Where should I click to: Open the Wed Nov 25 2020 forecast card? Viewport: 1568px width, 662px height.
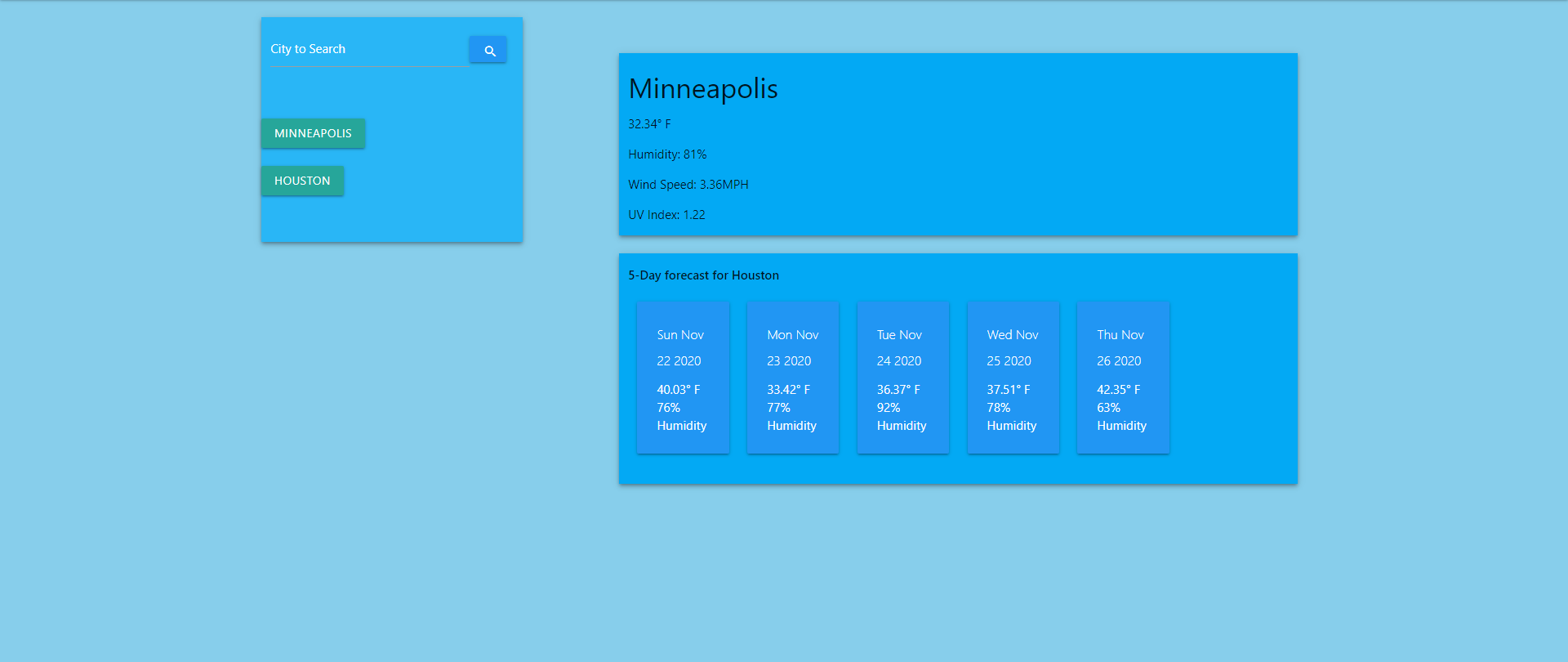click(1013, 378)
